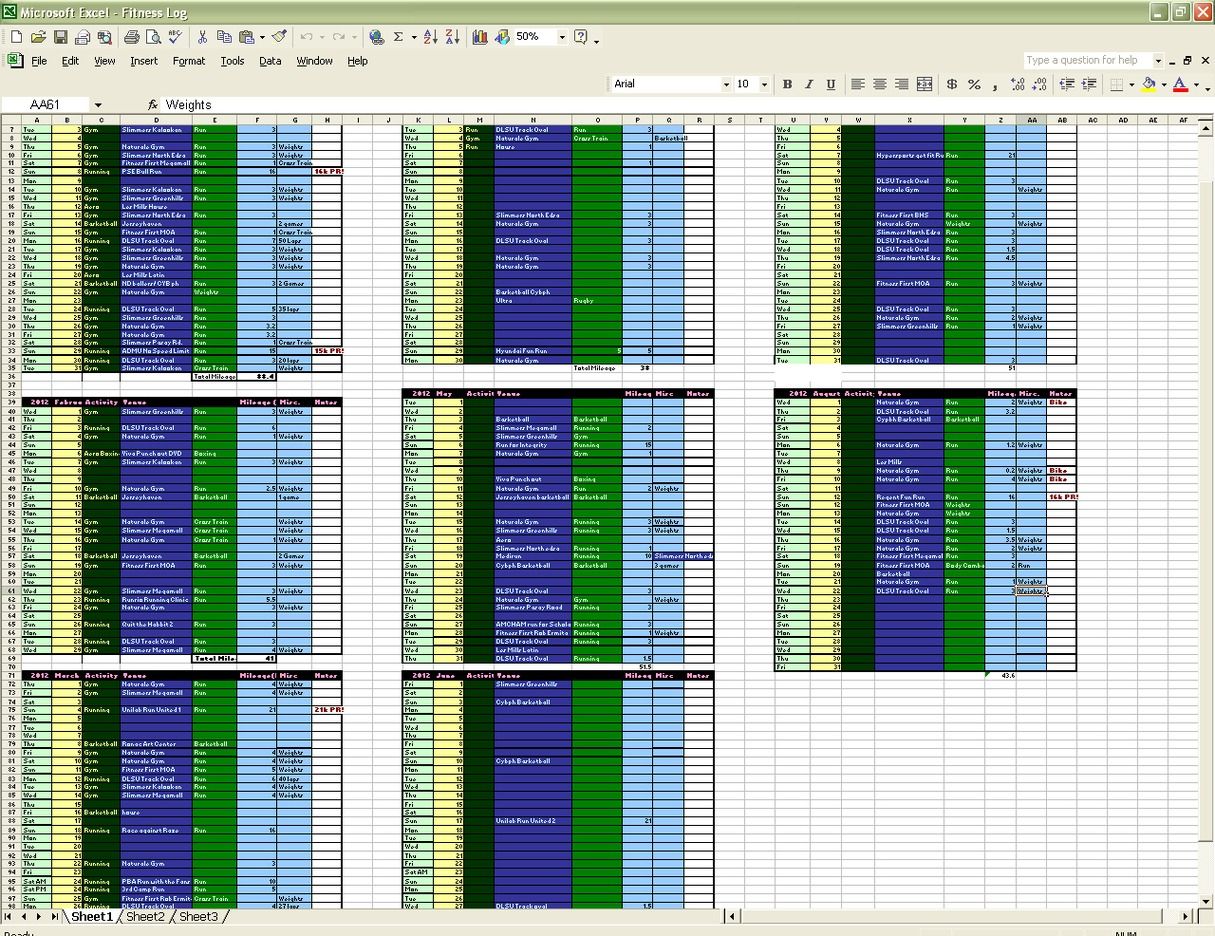Align text left
1215x936 pixels.
(858, 85)
